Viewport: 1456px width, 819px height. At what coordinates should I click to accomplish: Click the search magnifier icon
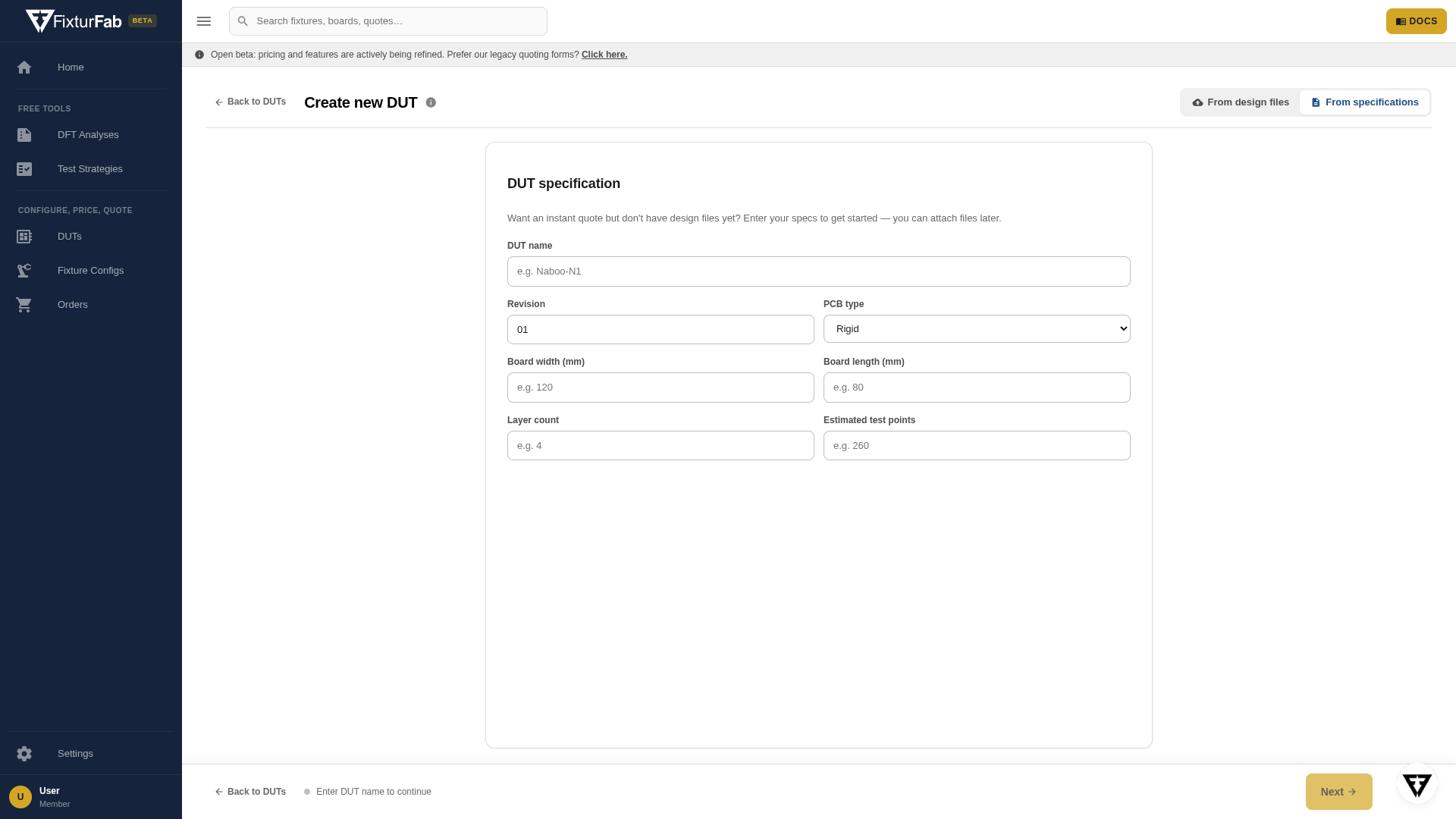coord(243,21)
